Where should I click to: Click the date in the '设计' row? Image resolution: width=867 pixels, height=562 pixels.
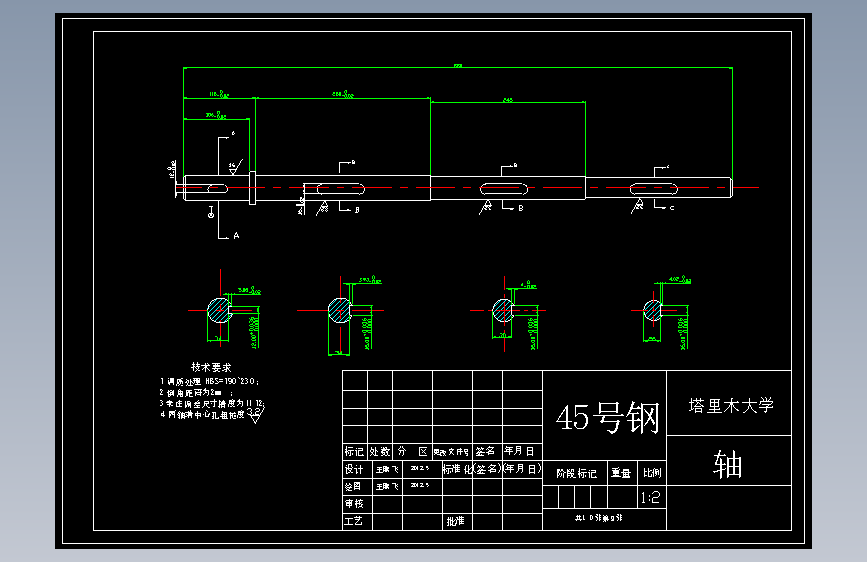click(x=420, y=468)
